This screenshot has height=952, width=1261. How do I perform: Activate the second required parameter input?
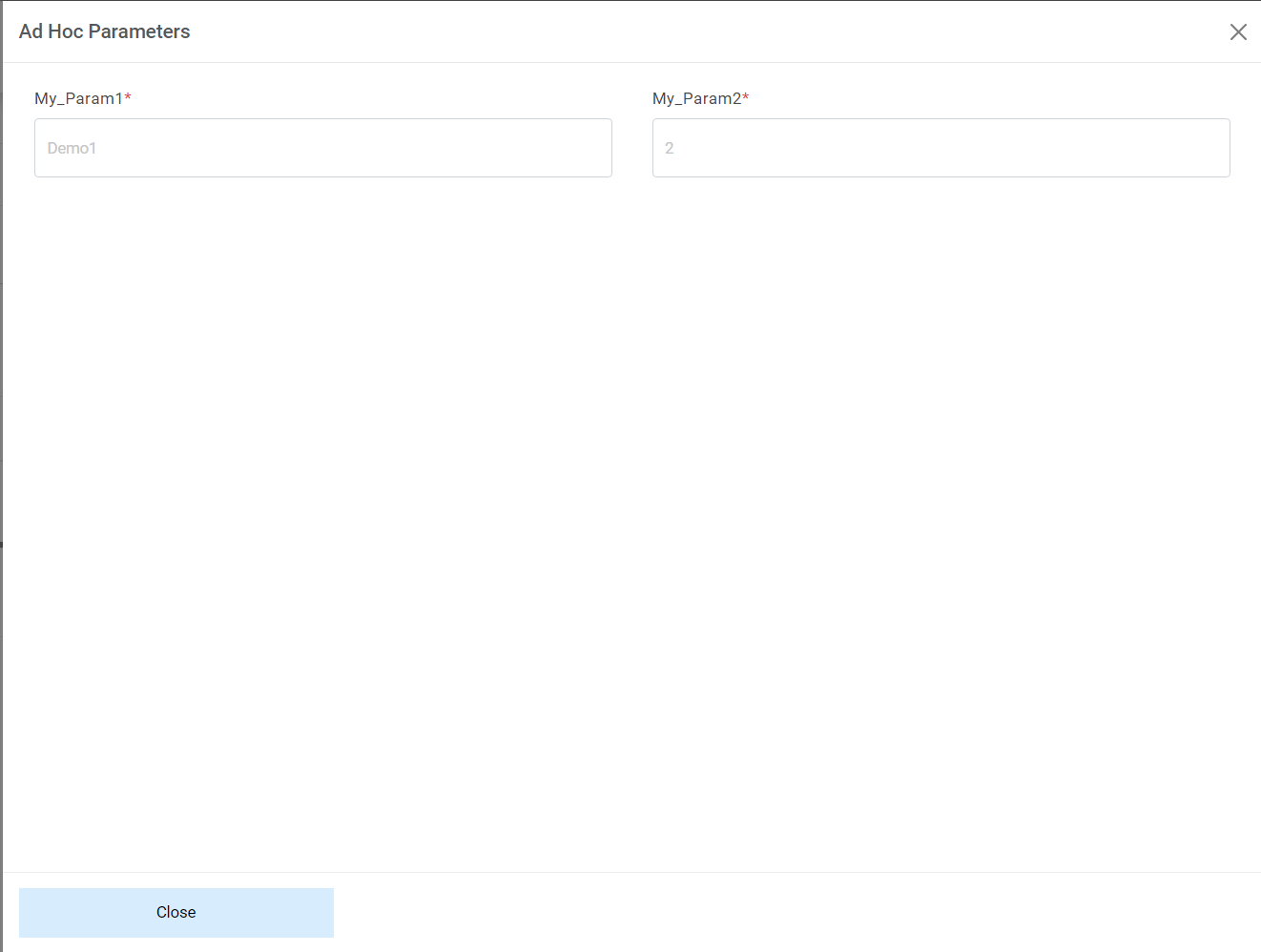[941, 148]
